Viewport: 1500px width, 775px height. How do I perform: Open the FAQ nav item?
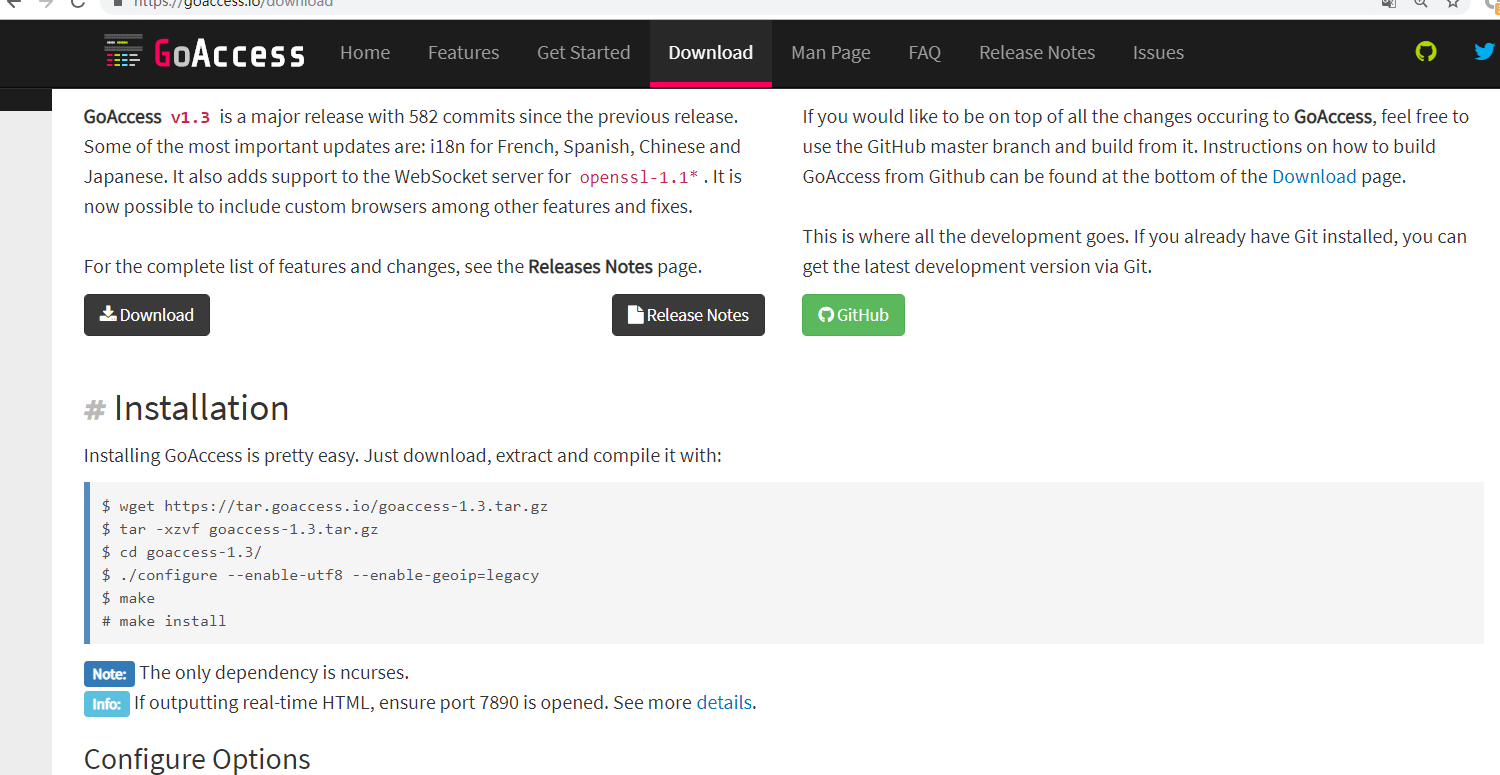coord(924,53)
